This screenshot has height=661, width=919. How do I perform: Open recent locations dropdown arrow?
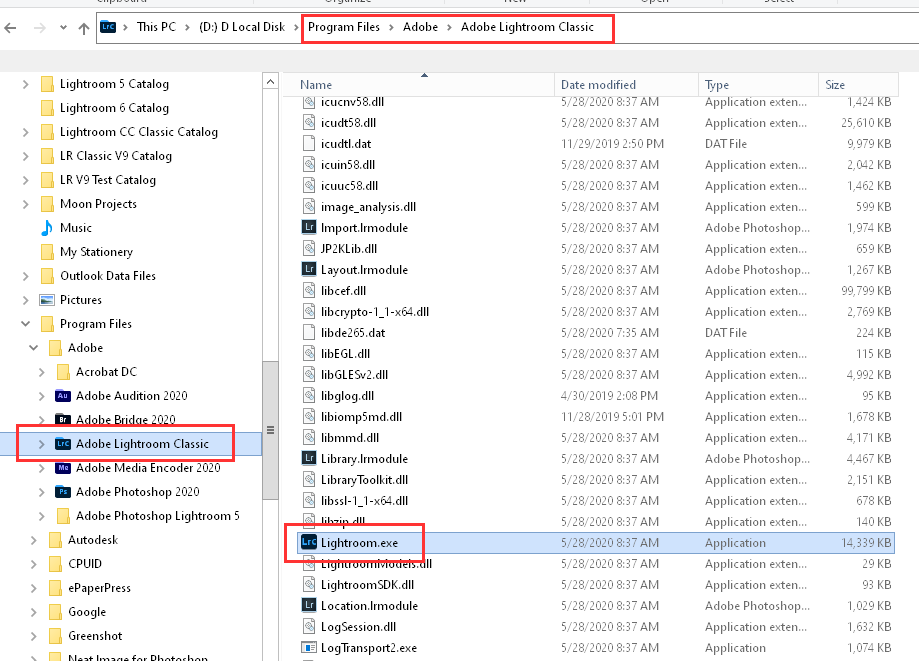point(63,28)
